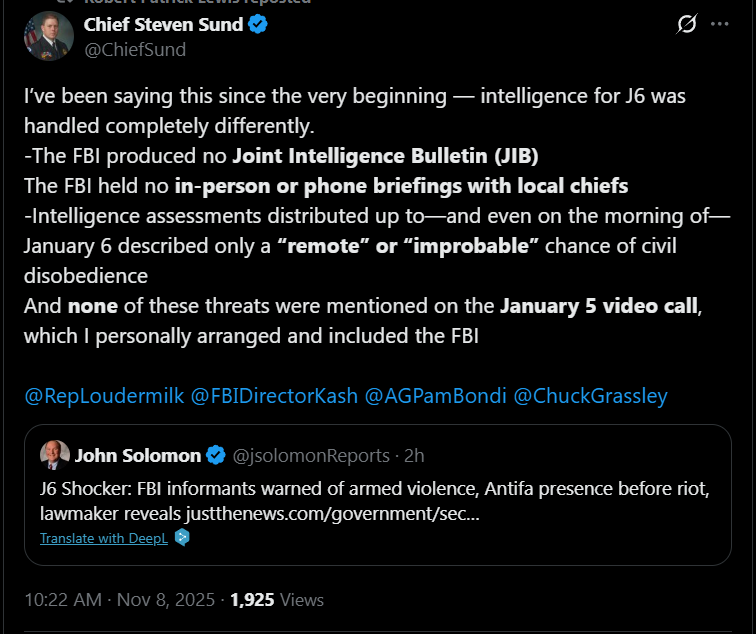Click the quoted post's 2h timestamp
This screenshot has height=634, width=756.
click(414, 456)
